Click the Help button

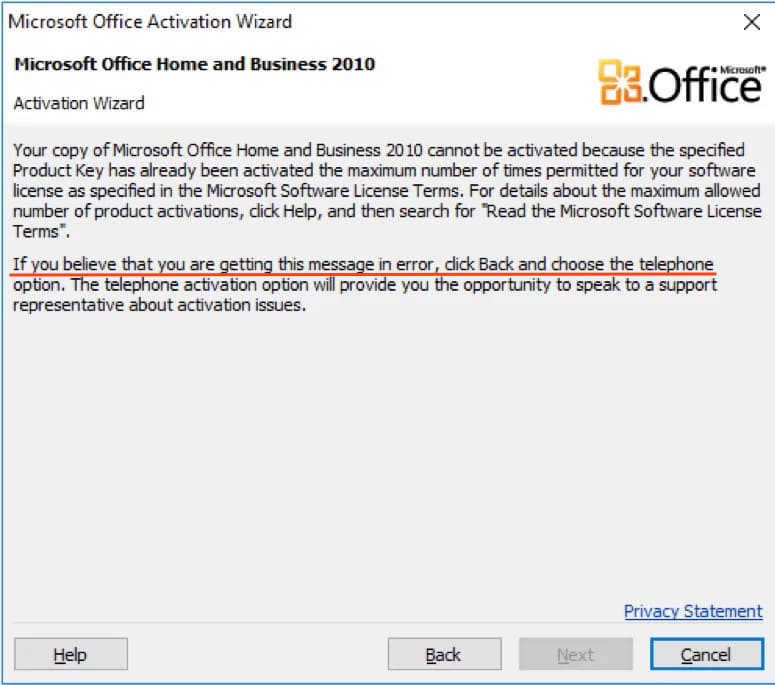click(x=70, y=655)
